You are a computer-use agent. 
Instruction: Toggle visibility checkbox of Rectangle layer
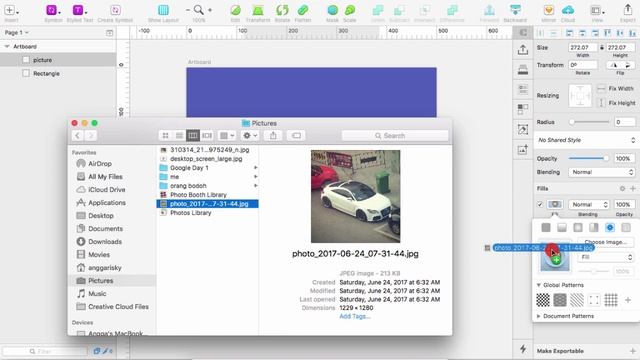tap(26, 73)
